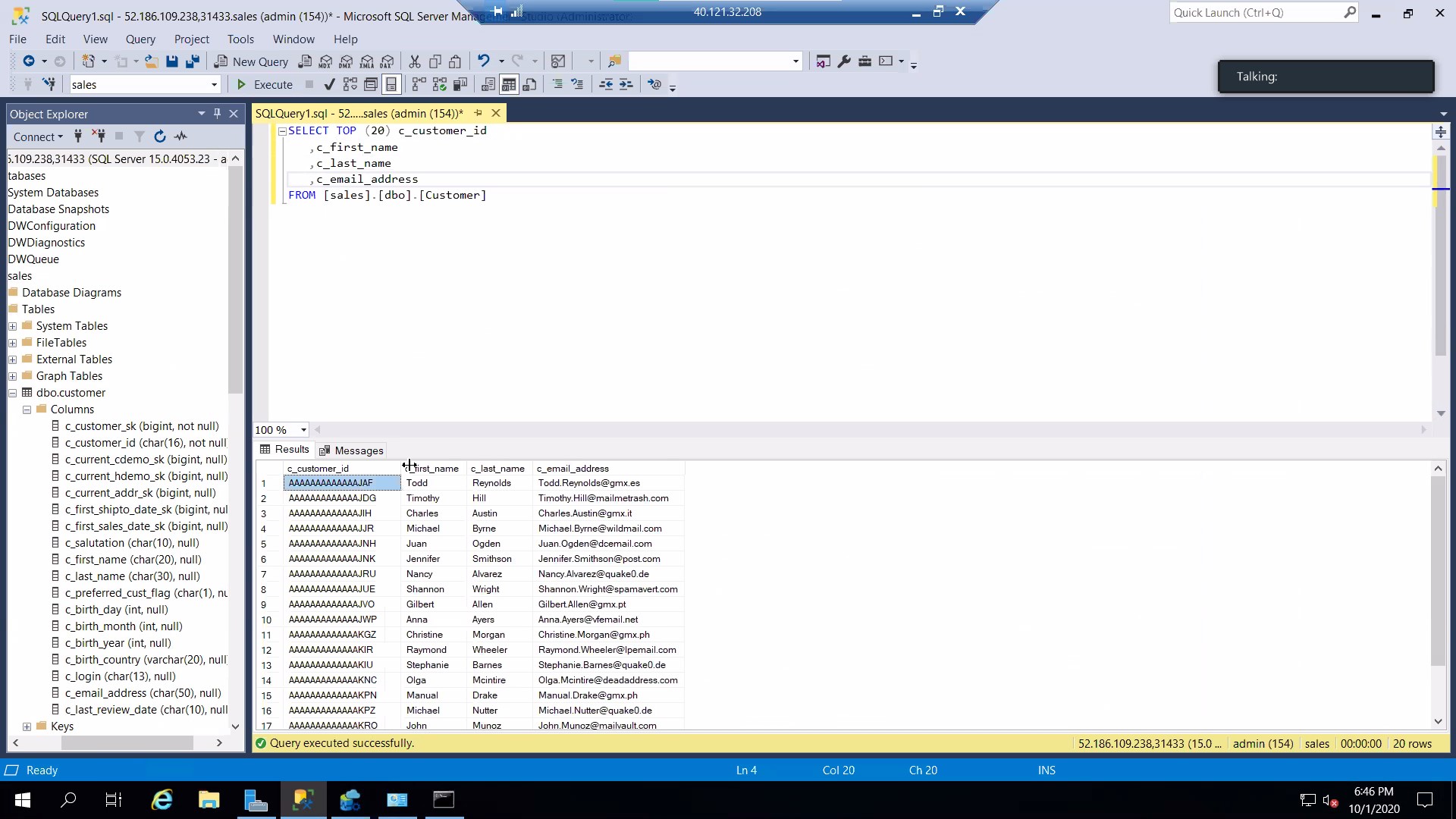The image size is (1456, 819).
Task: Collapse the dbo.customer table node
Action: pyautogui.click(x=13, y=393)
